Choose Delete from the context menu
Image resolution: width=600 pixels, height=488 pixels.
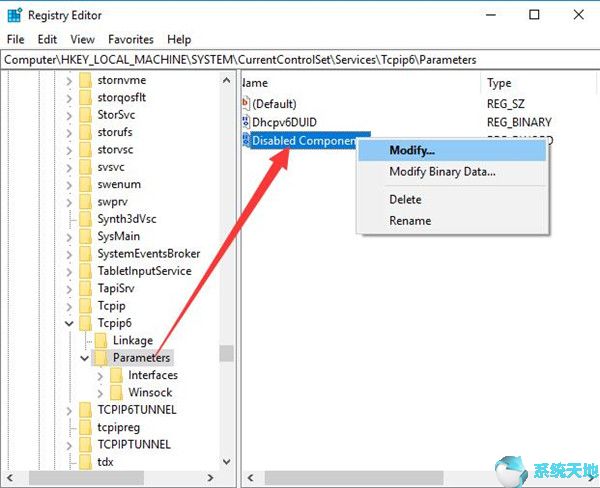pyautogui.click(x=405, y=200)
